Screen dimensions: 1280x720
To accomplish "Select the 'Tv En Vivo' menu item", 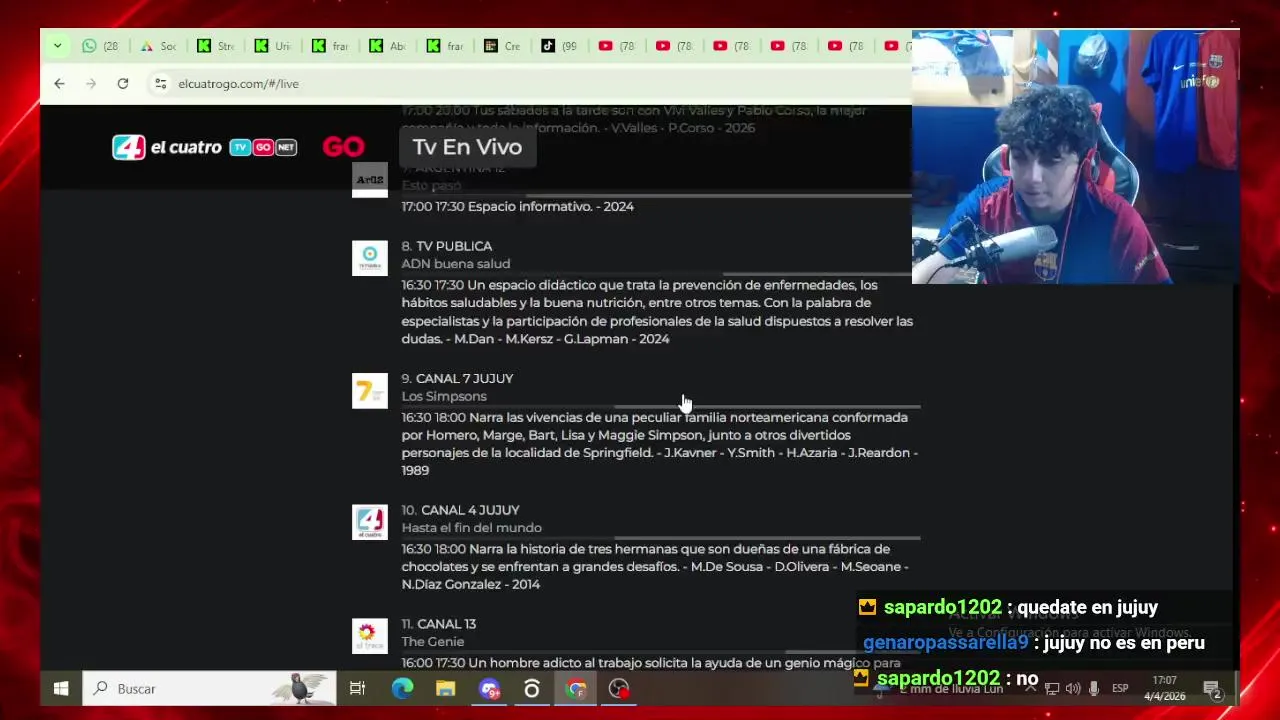I will tap(467, 147).
